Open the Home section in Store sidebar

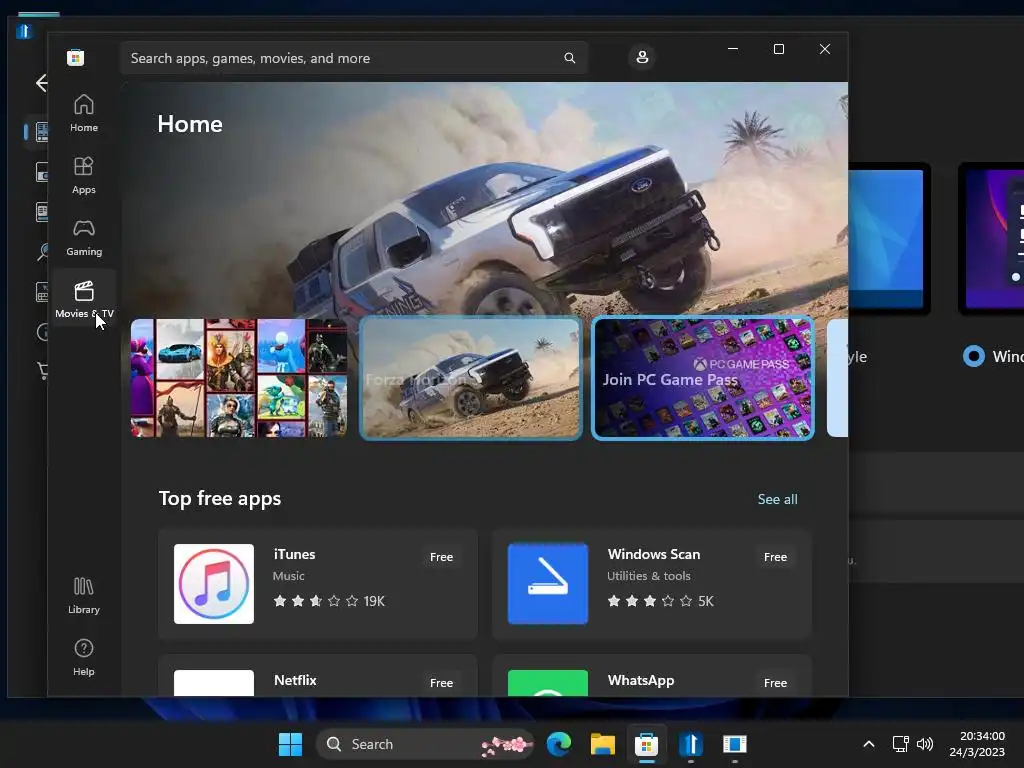[x=84, y=114]
